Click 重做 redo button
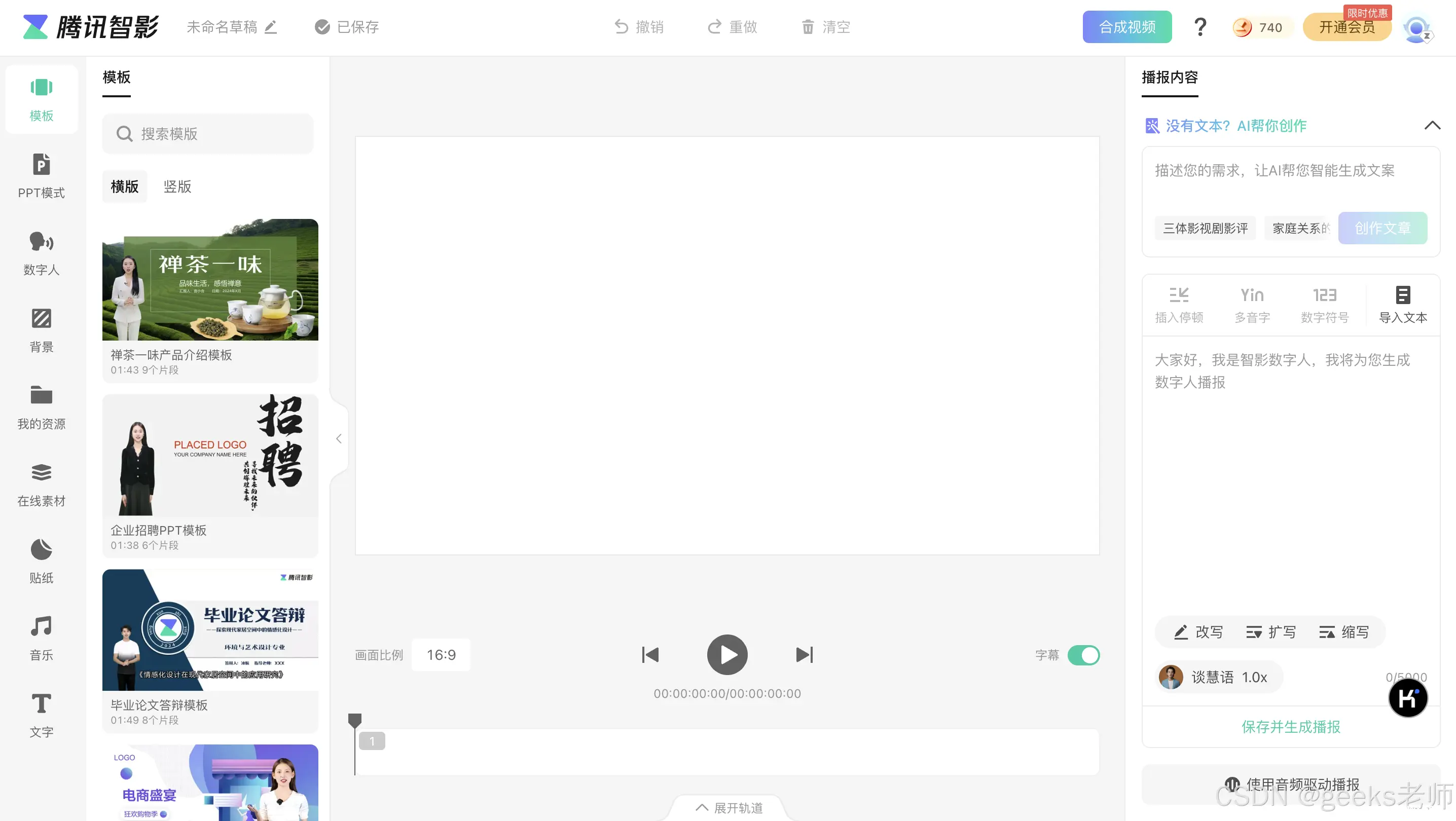This screenshot has width=1456, height=821. 733,26
